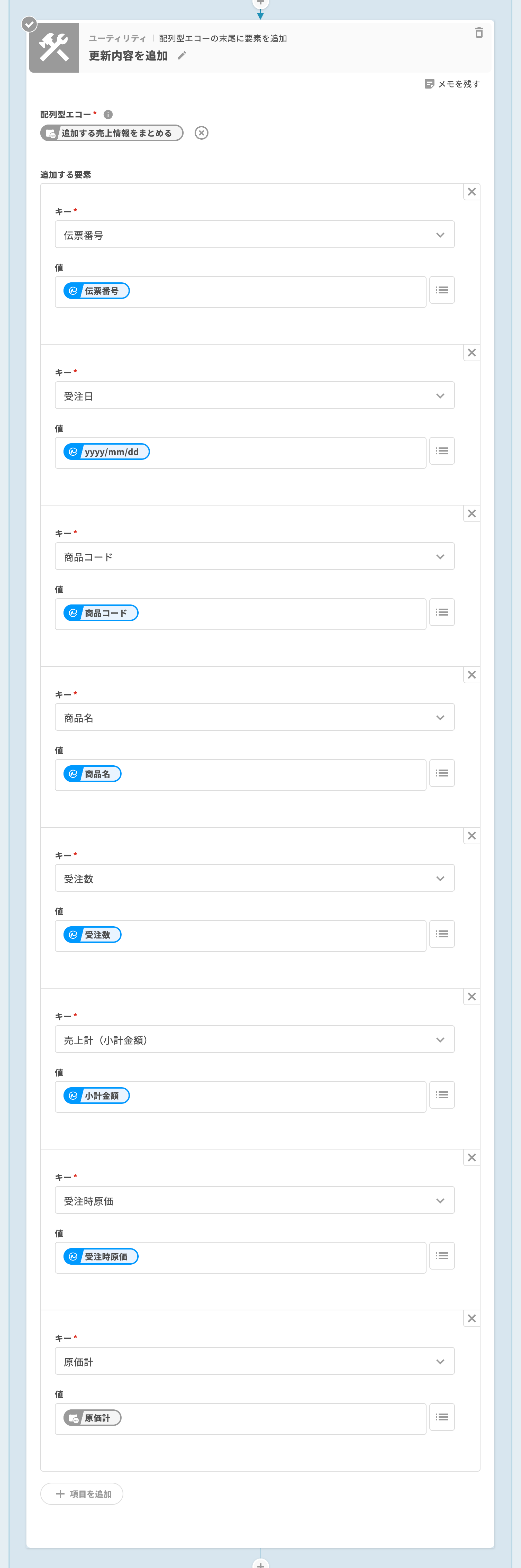Remove the 受注時原価 element with X
Viewport: 521px width, 1568px height.
point(472,1158)
